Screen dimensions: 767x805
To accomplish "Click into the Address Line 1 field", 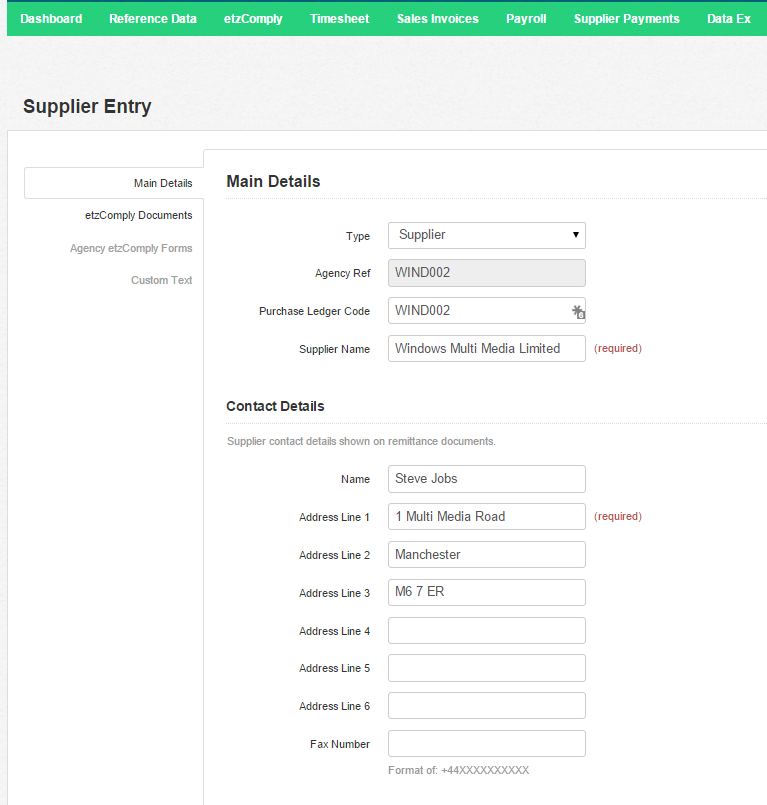I will tap(487, 516).
